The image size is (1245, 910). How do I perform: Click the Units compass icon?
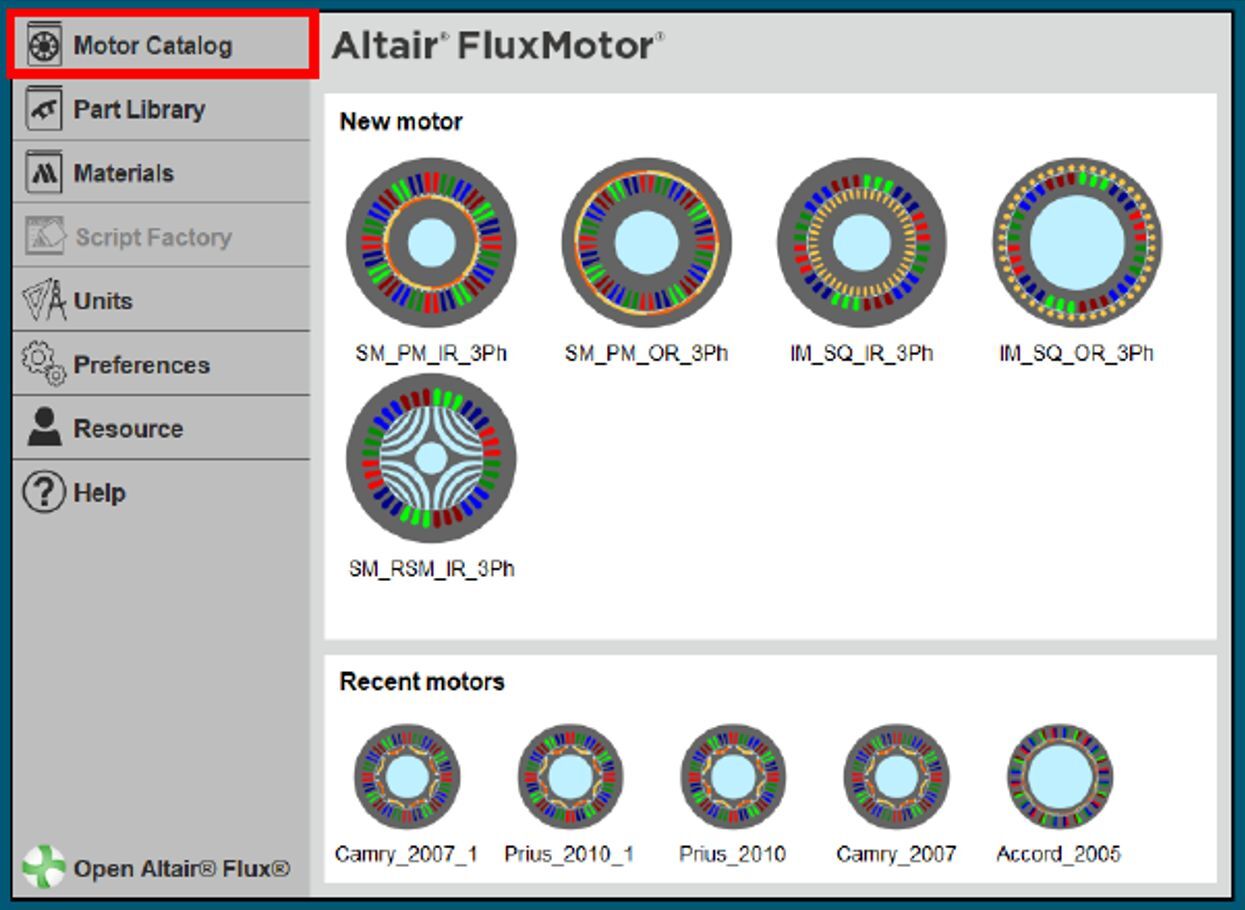point(44,300)
